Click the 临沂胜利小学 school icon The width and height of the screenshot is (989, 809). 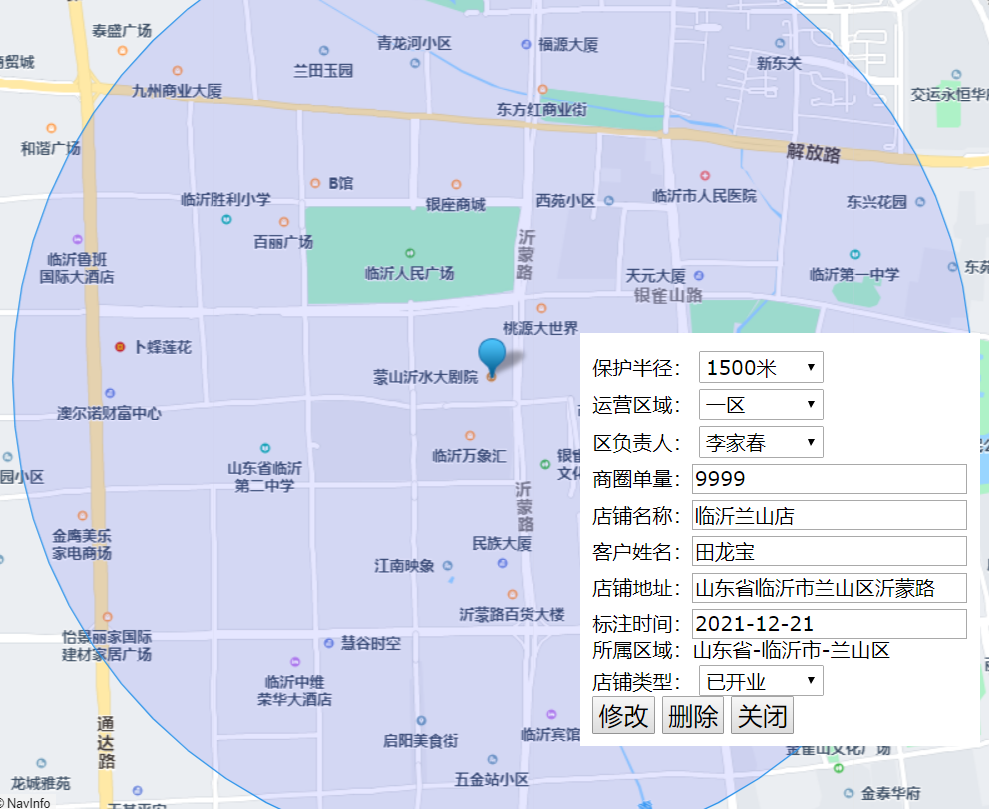click(226, 219)
